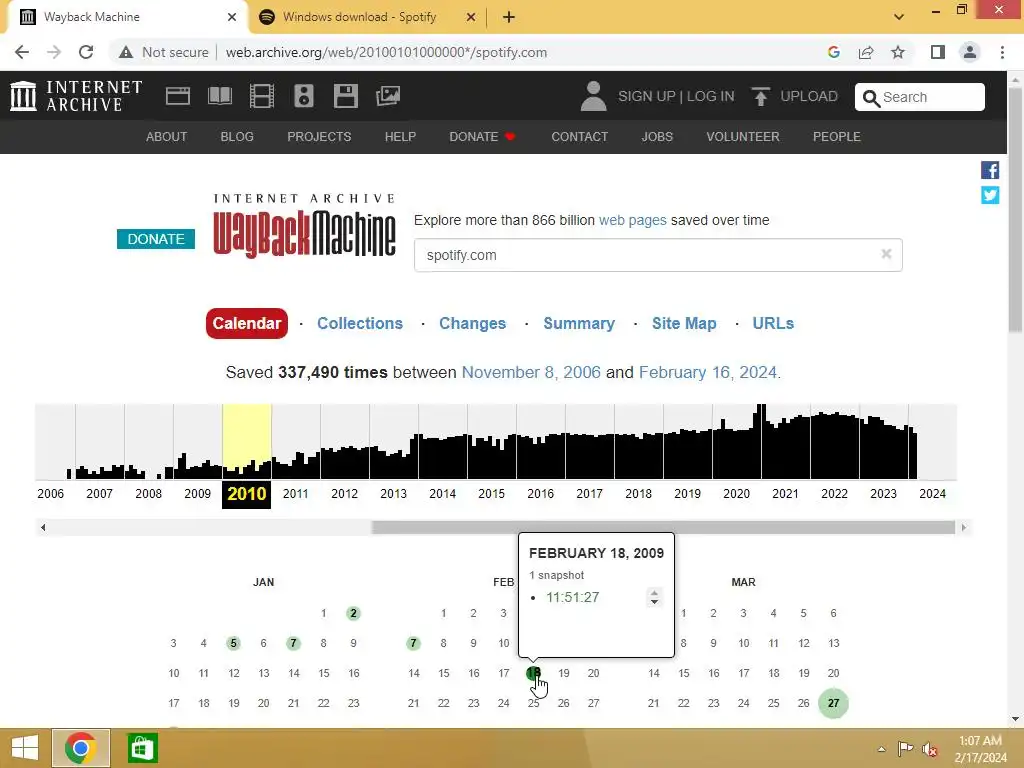Open a new browser tab with plus
Screen dimensions: 1024x768
click(x=509, y=17)
